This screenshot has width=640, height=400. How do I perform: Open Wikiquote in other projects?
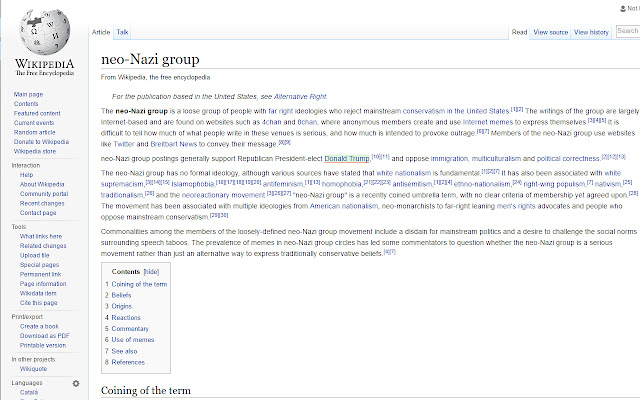pos(33,369)
